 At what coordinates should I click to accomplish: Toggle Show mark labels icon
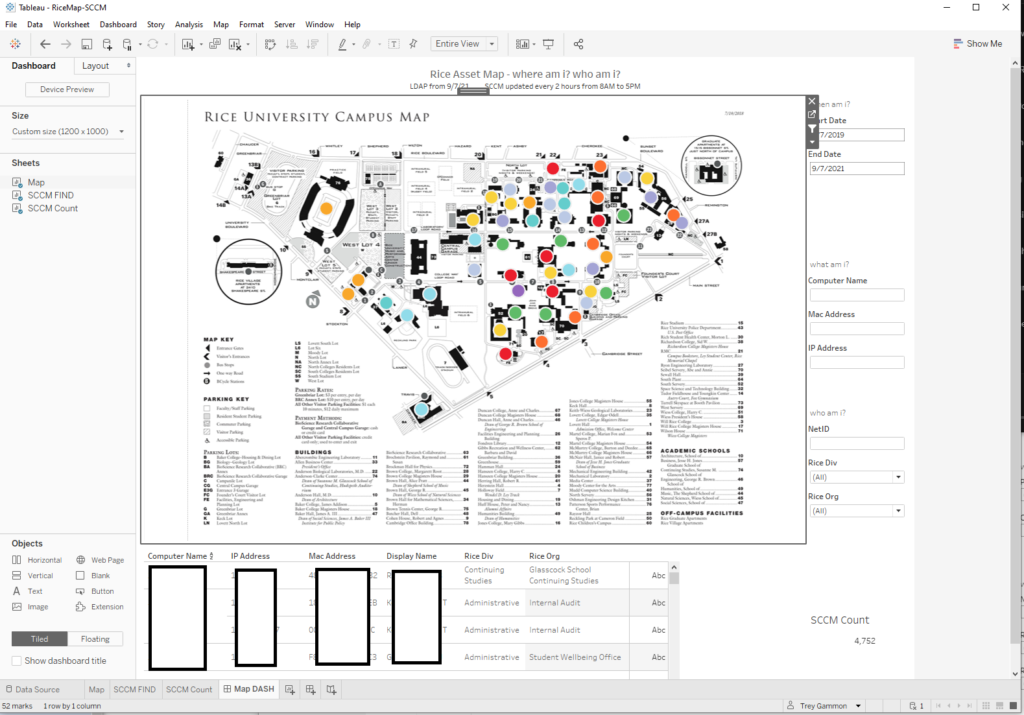[x=394, y=44]
